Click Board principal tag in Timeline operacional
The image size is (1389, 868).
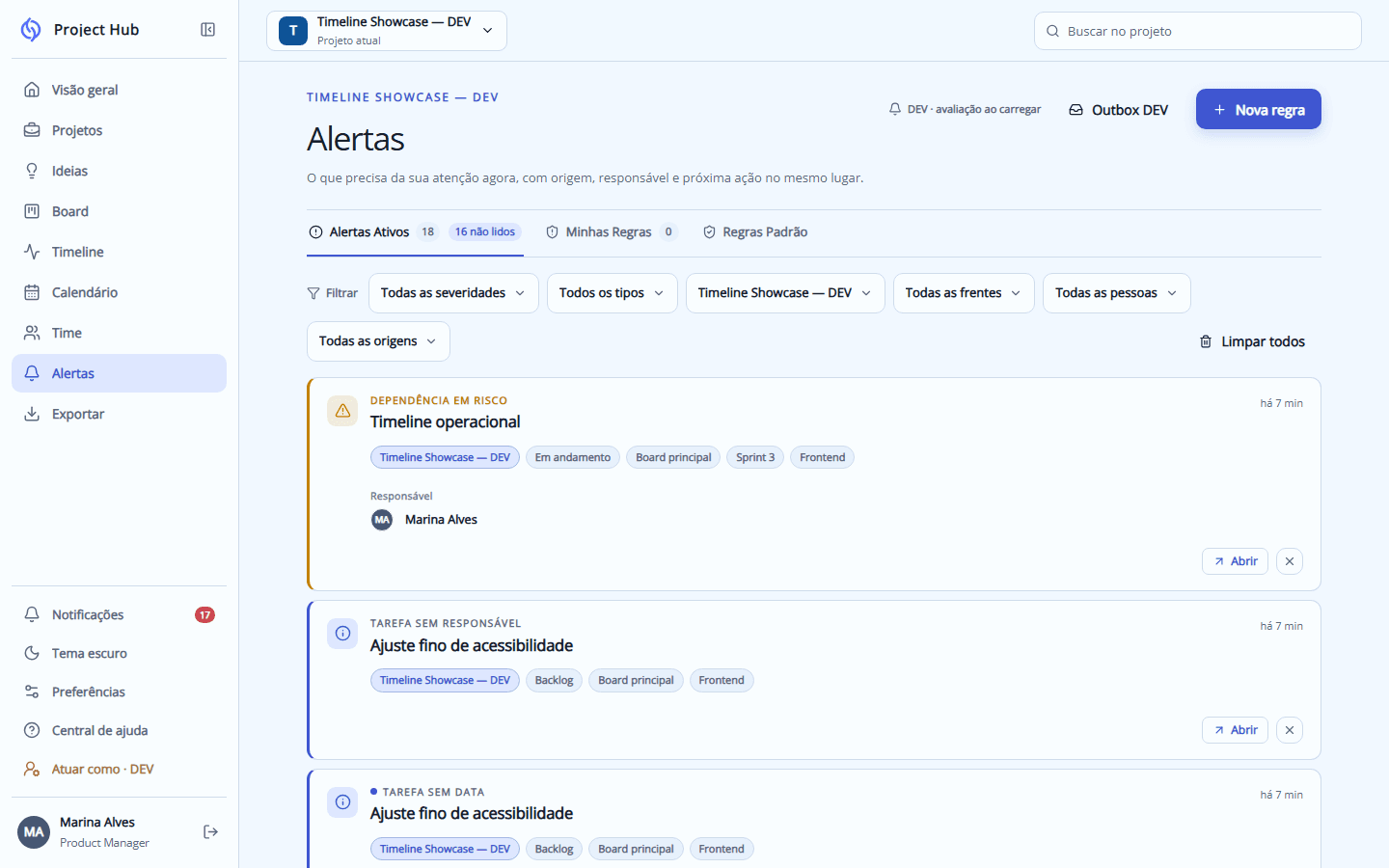coord(673,457)
